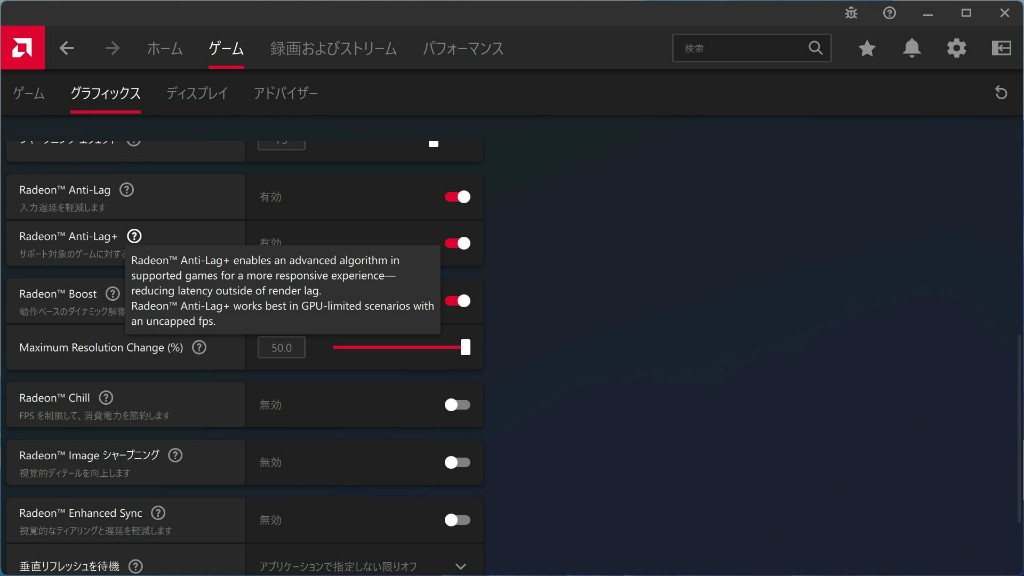Go back with the left arrow
The image size is (1024, 576).
tap(67, 48)
